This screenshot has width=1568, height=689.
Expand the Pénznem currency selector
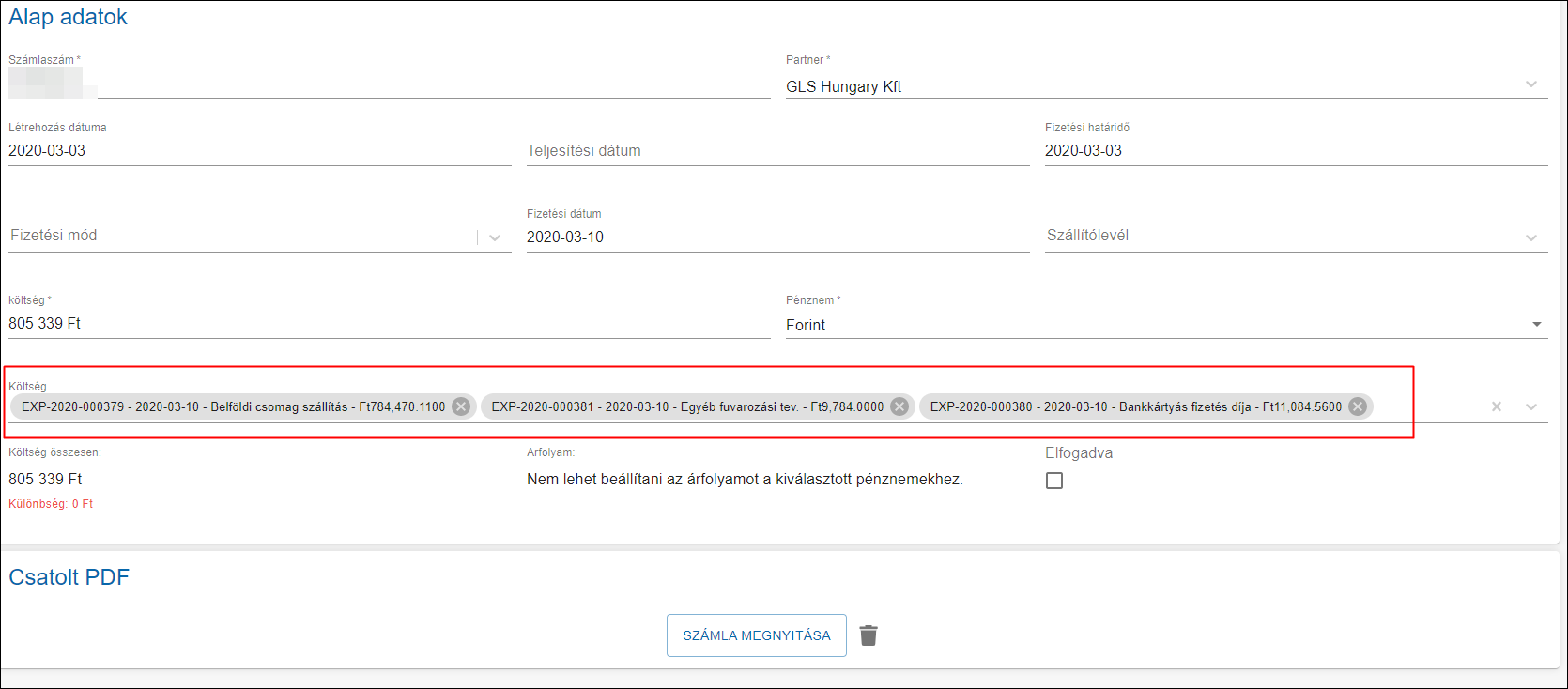(1537, 325)
